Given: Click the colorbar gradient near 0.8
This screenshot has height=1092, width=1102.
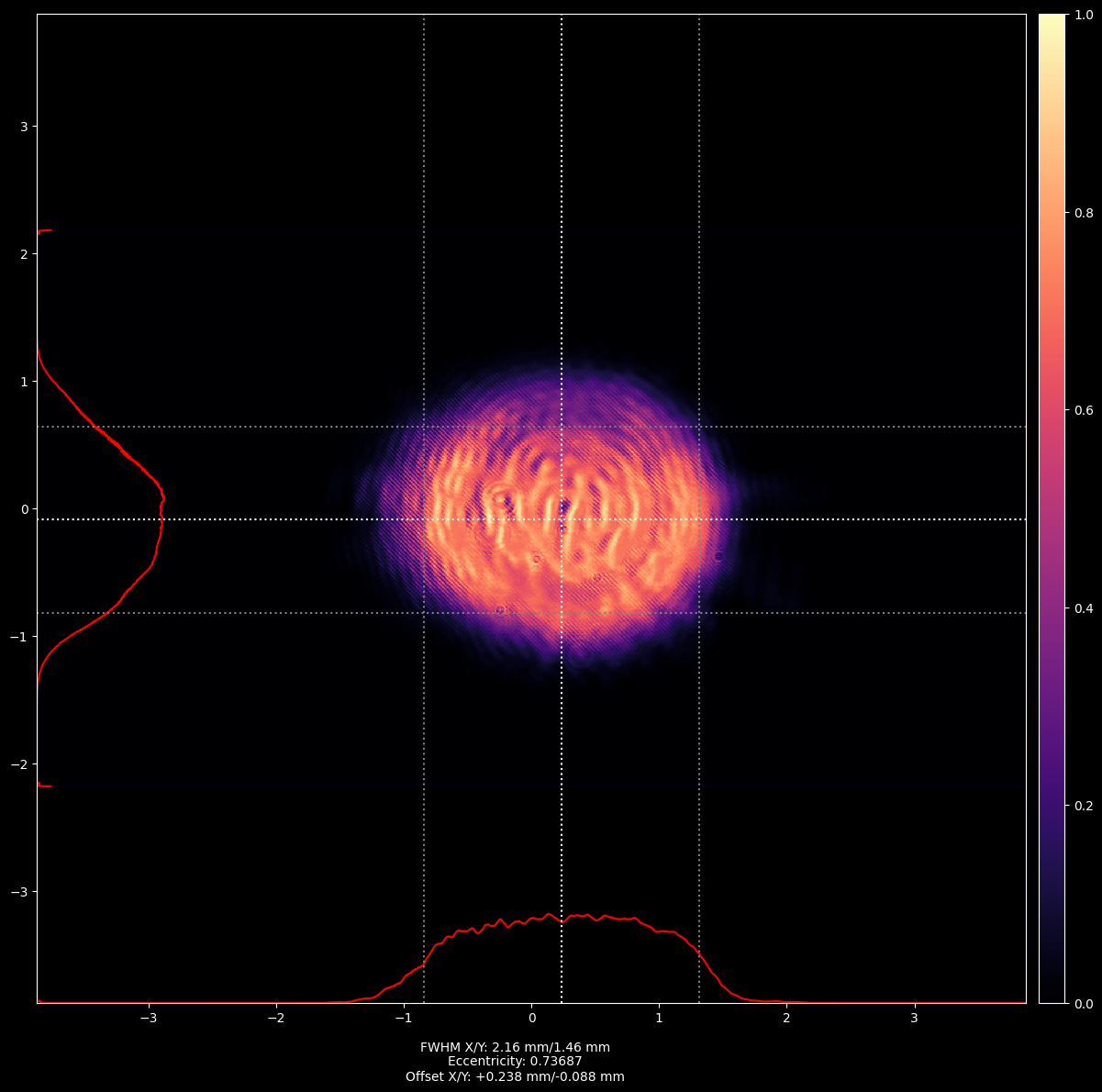Looking at the screenshot, I should click(x=1052, y=213).
